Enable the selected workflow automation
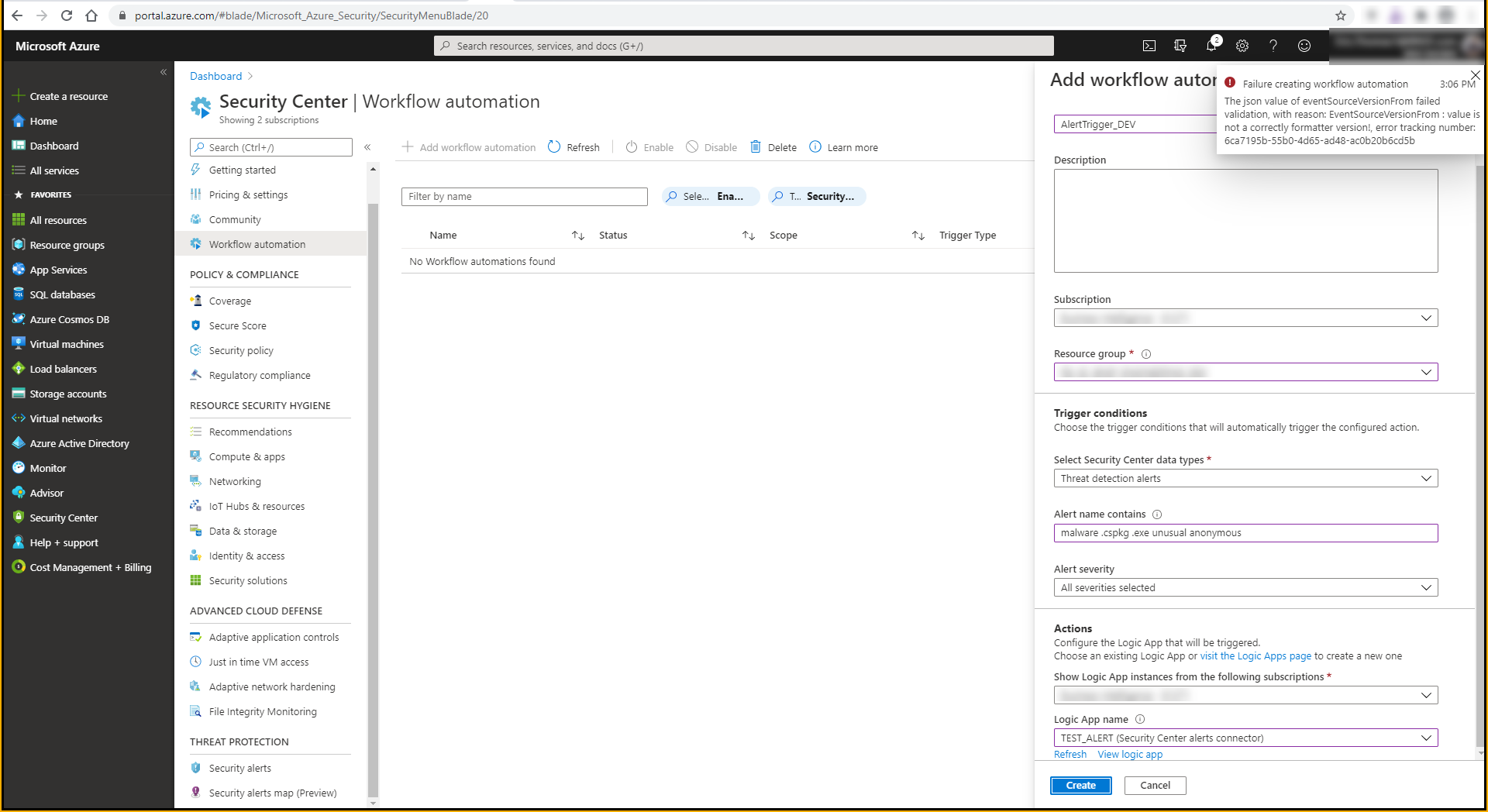Viewport: 1488px width, 812px height. 649,147
